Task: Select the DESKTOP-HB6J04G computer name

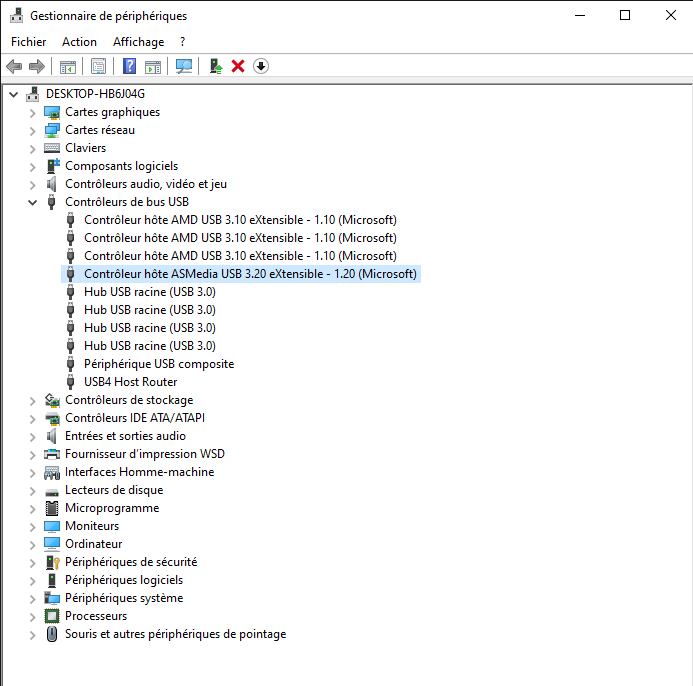Action: pyautogui.click(x=95, y=94)
